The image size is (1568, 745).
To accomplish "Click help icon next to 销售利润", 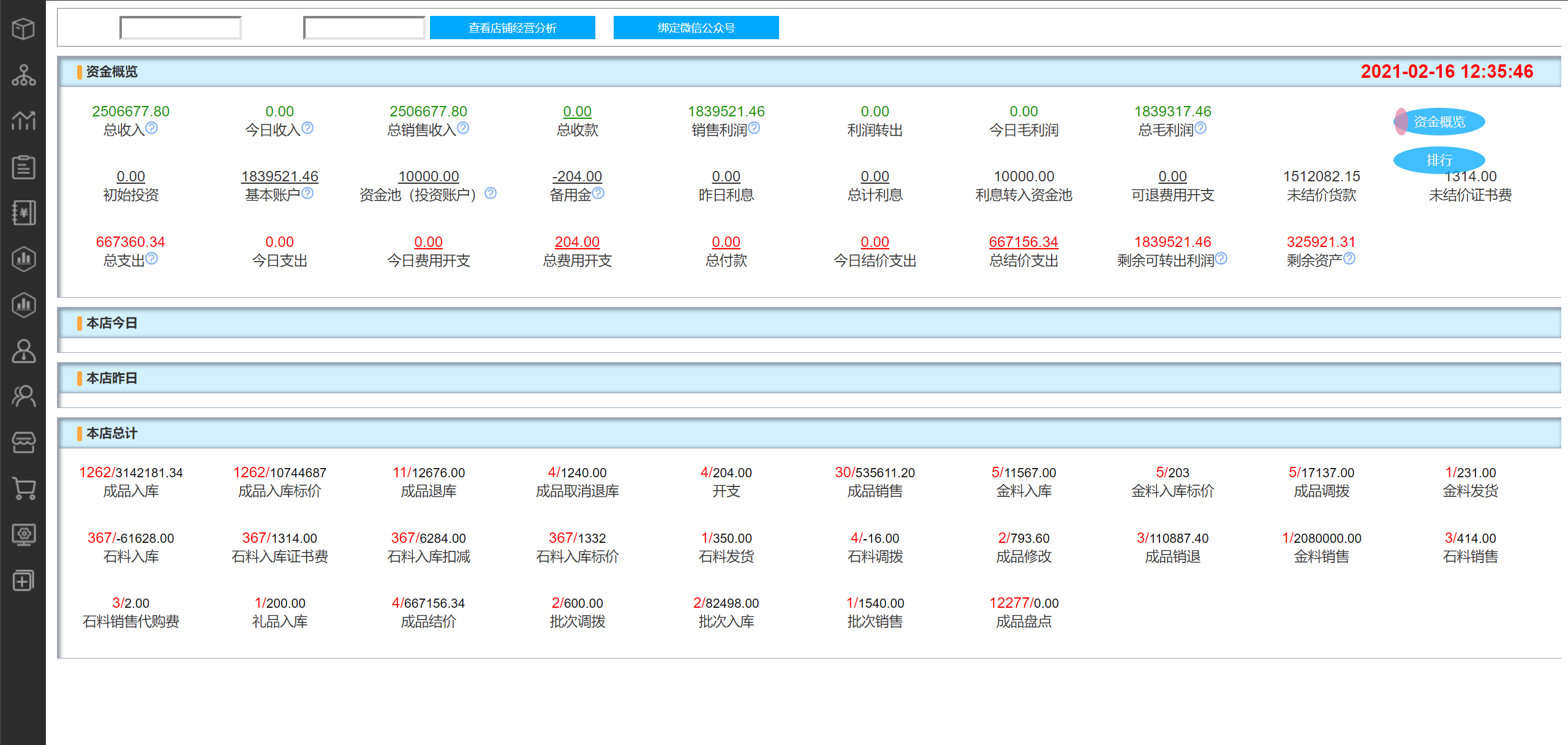I will [x=754, y=128].
